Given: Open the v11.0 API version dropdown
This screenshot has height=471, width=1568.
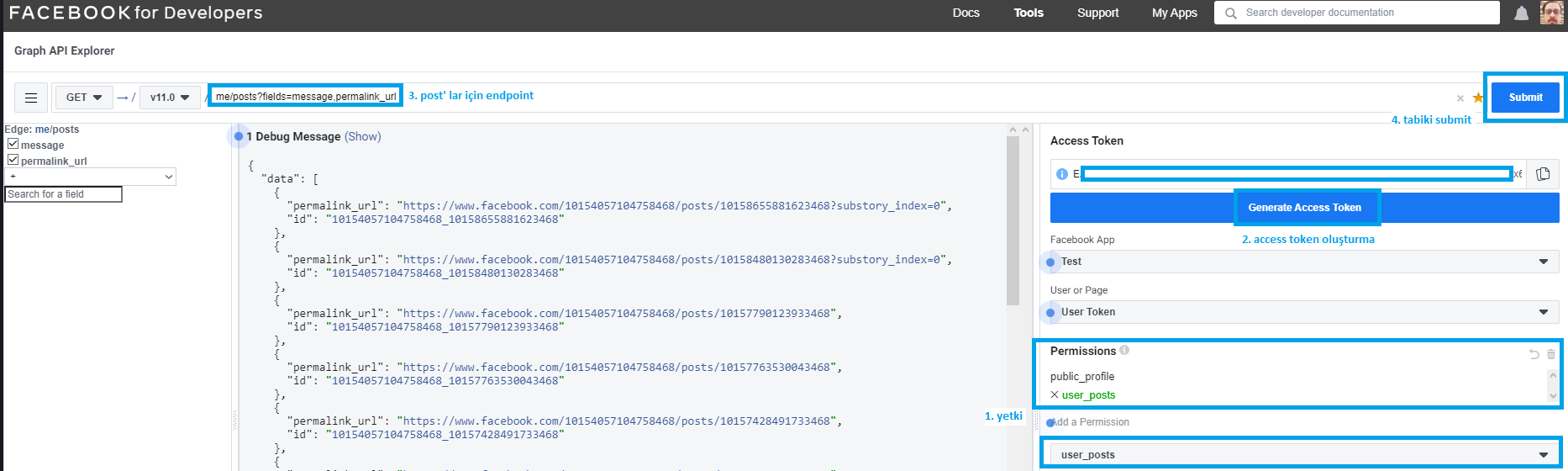Looking at the screenshot, I should (x=170, y=98).
